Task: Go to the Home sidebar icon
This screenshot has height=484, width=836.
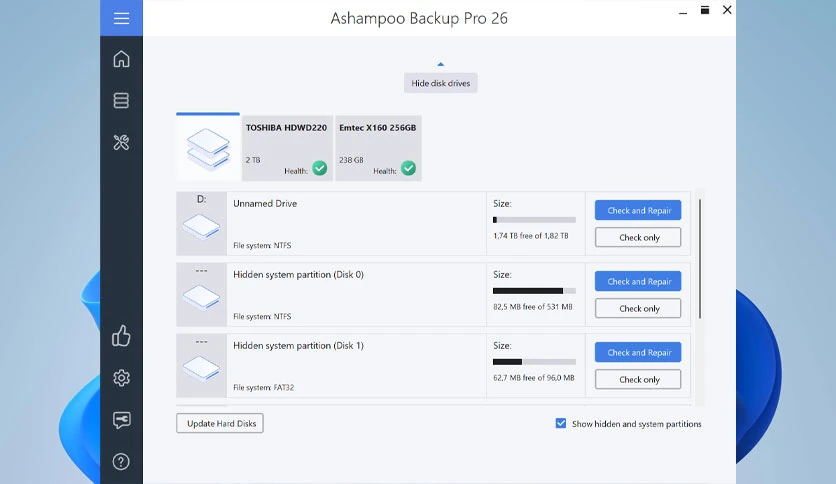Action: (121, 59)
